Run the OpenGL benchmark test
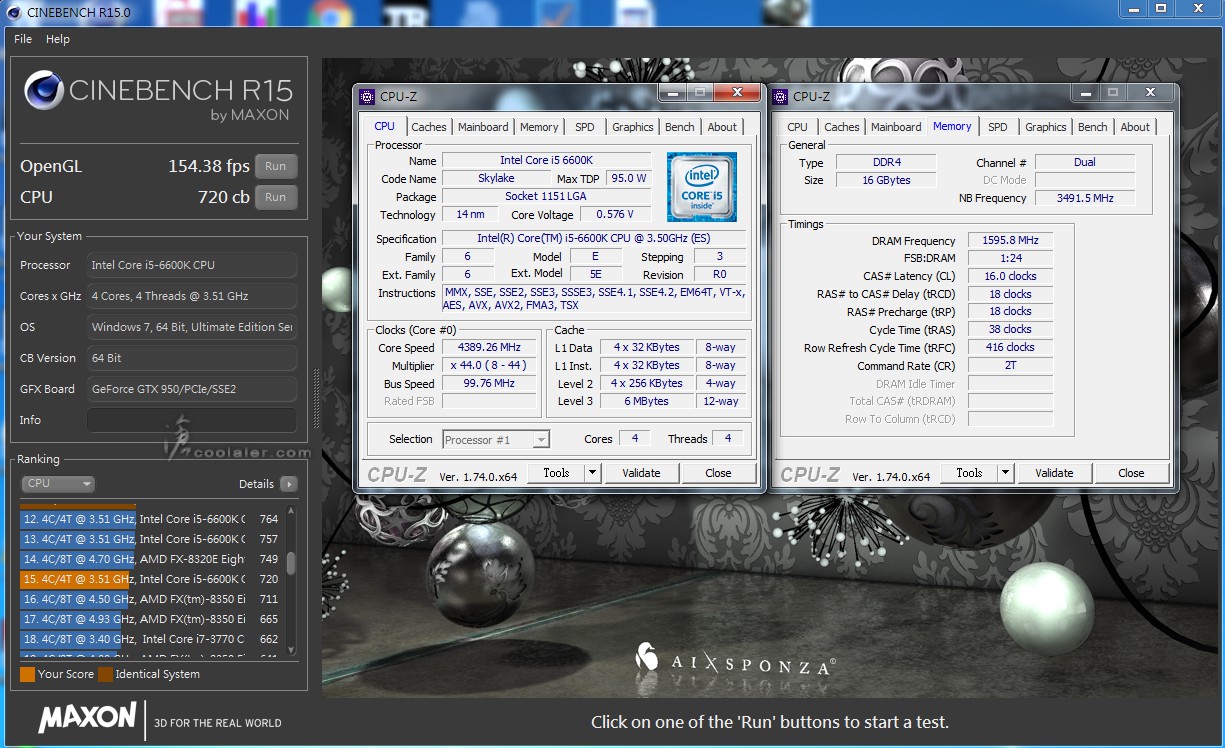Screen dimensions: 1225x748 pyautogui.click(x=275, y=166)
